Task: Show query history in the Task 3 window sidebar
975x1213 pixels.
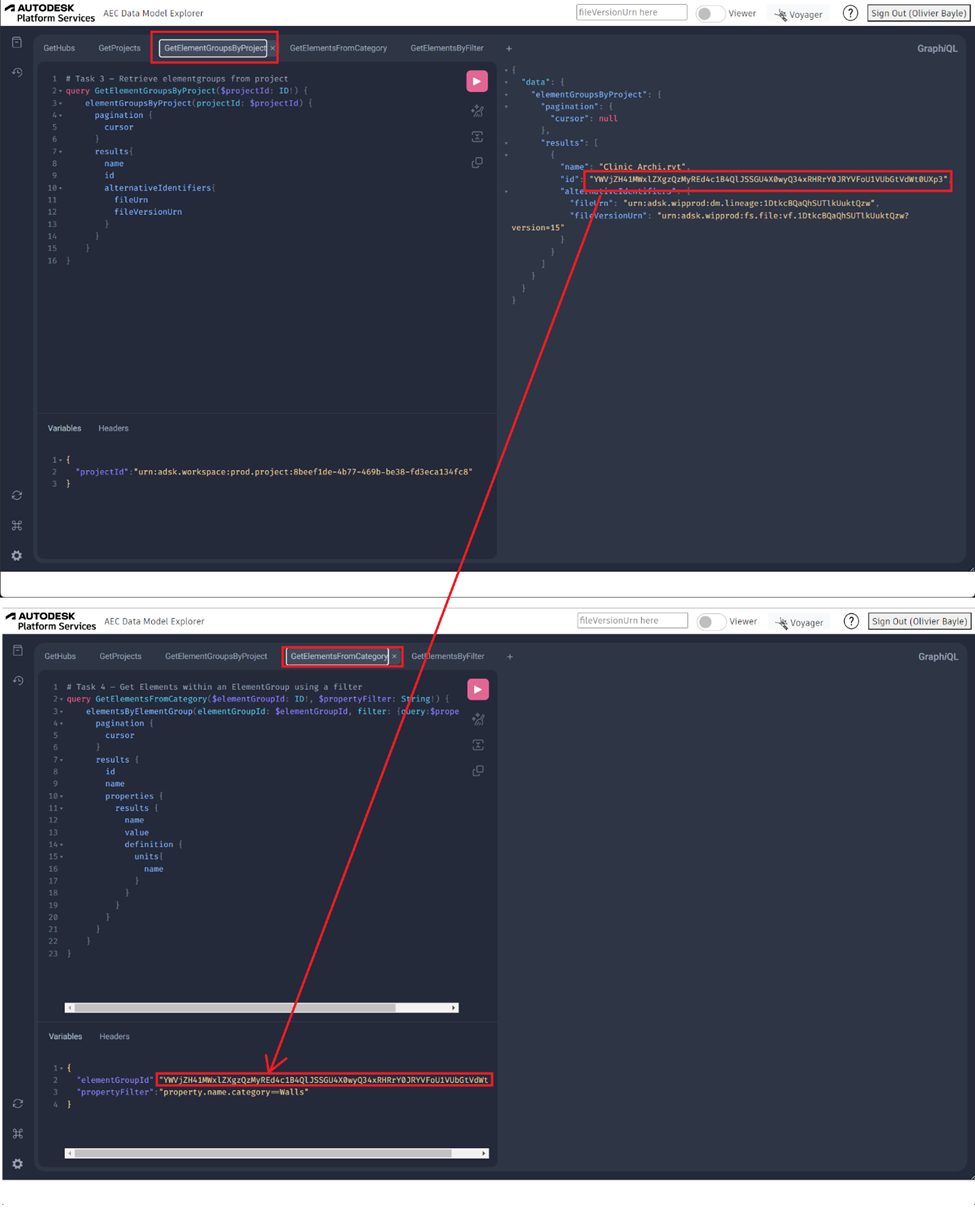Action: (x=17, y=72)
